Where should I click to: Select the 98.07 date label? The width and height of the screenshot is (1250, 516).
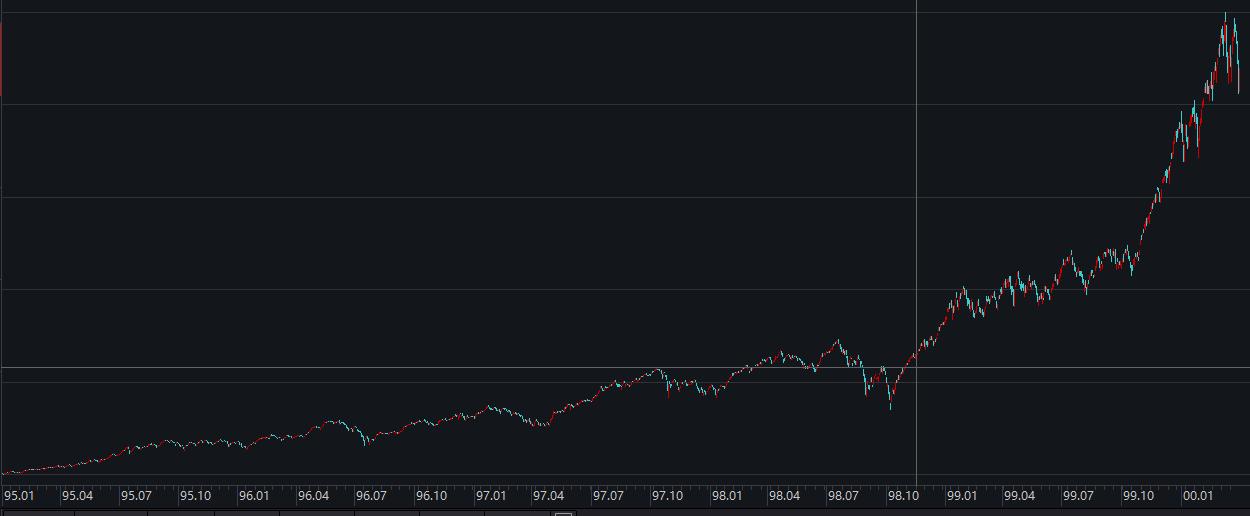pyautogui.click(x=843, y=495)
